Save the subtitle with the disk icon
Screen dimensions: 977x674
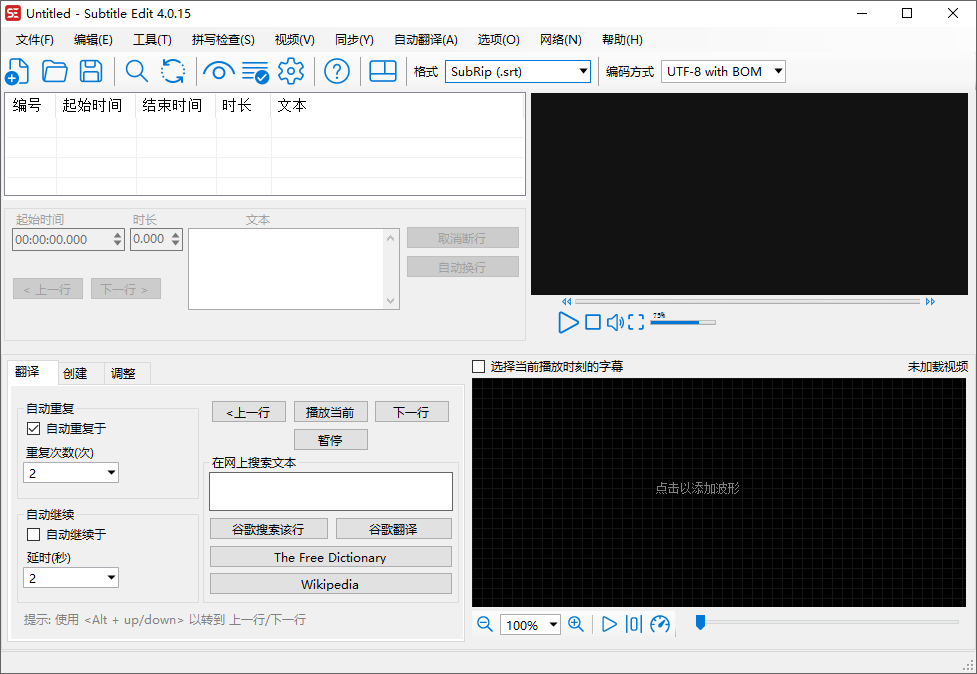91,70
